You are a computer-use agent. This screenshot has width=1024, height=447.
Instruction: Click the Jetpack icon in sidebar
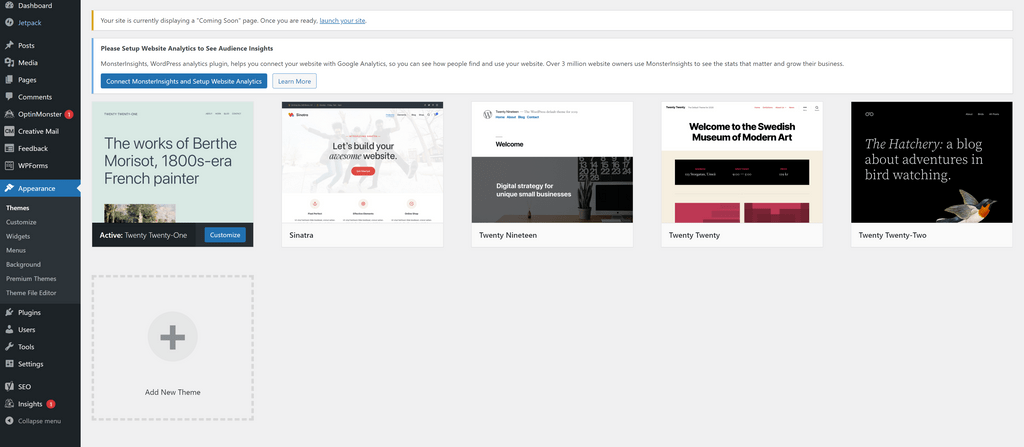coord(9,21)
